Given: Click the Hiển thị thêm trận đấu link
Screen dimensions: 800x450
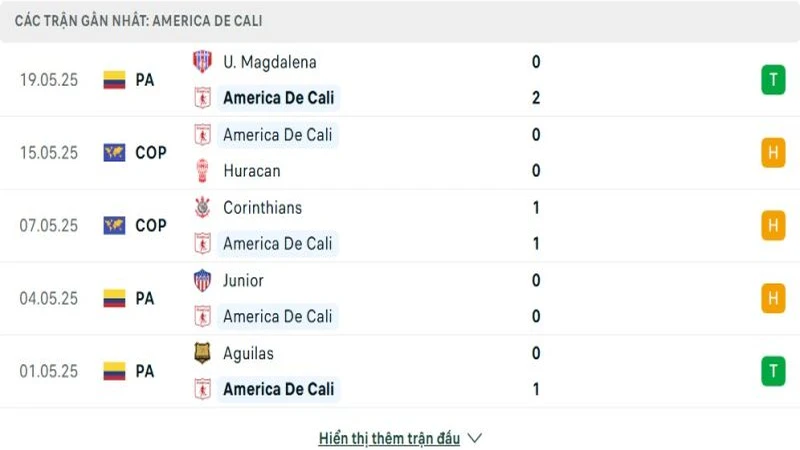Looking at the screenshot, I should point(389,438).
